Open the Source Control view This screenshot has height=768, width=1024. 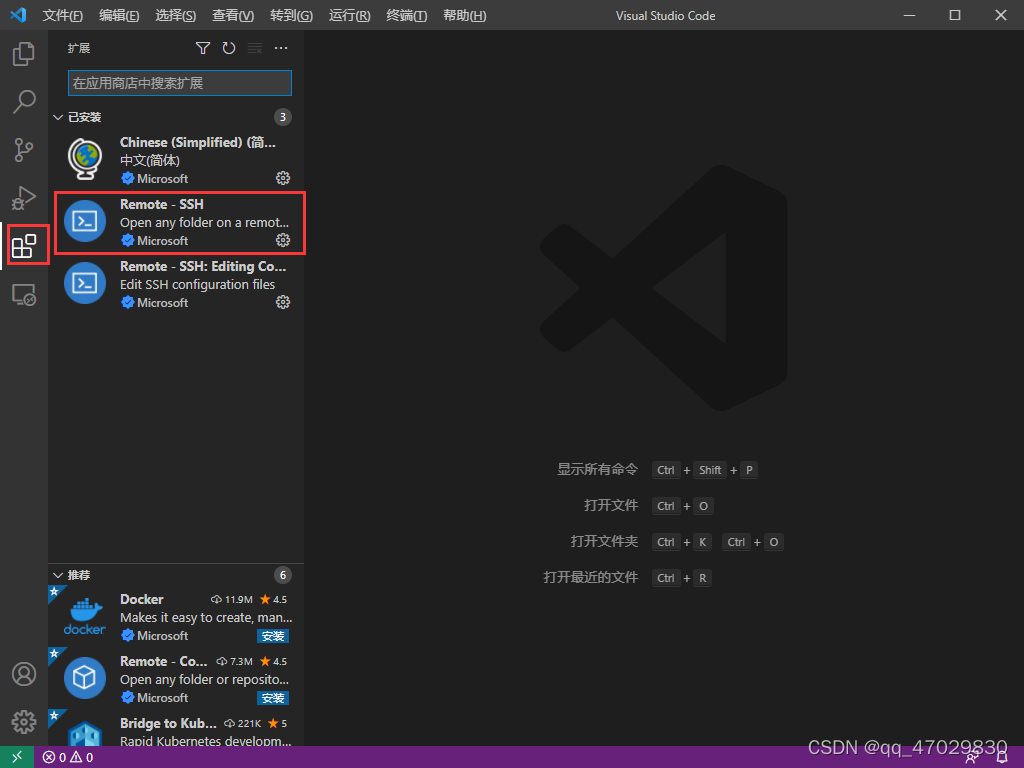(x=24, y=150)
